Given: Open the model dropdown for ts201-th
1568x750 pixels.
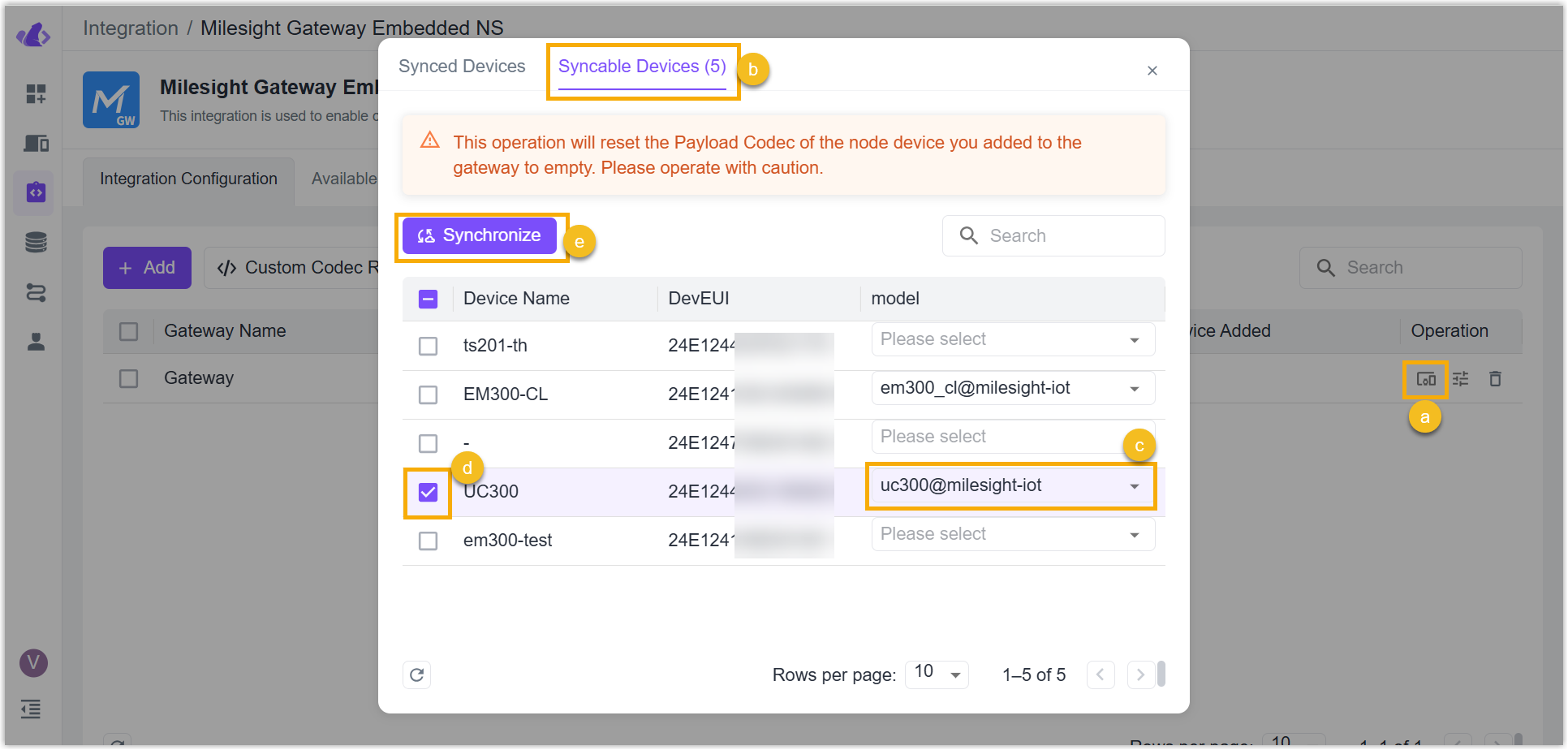Looking at the screenshot, I should pos(1013,339).
